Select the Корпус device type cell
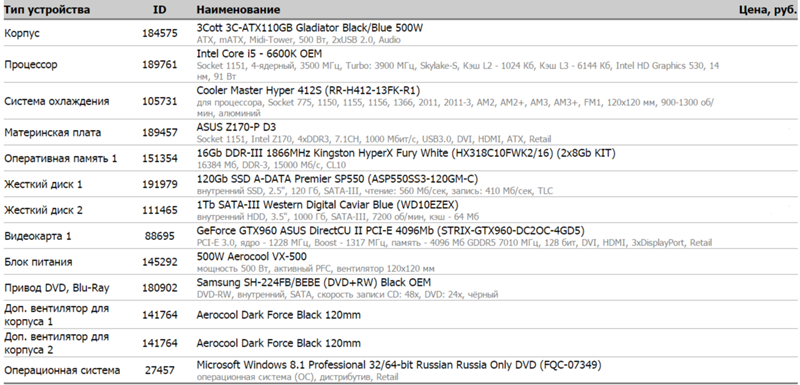Viewport: 800px width, 385px height. 22,34
